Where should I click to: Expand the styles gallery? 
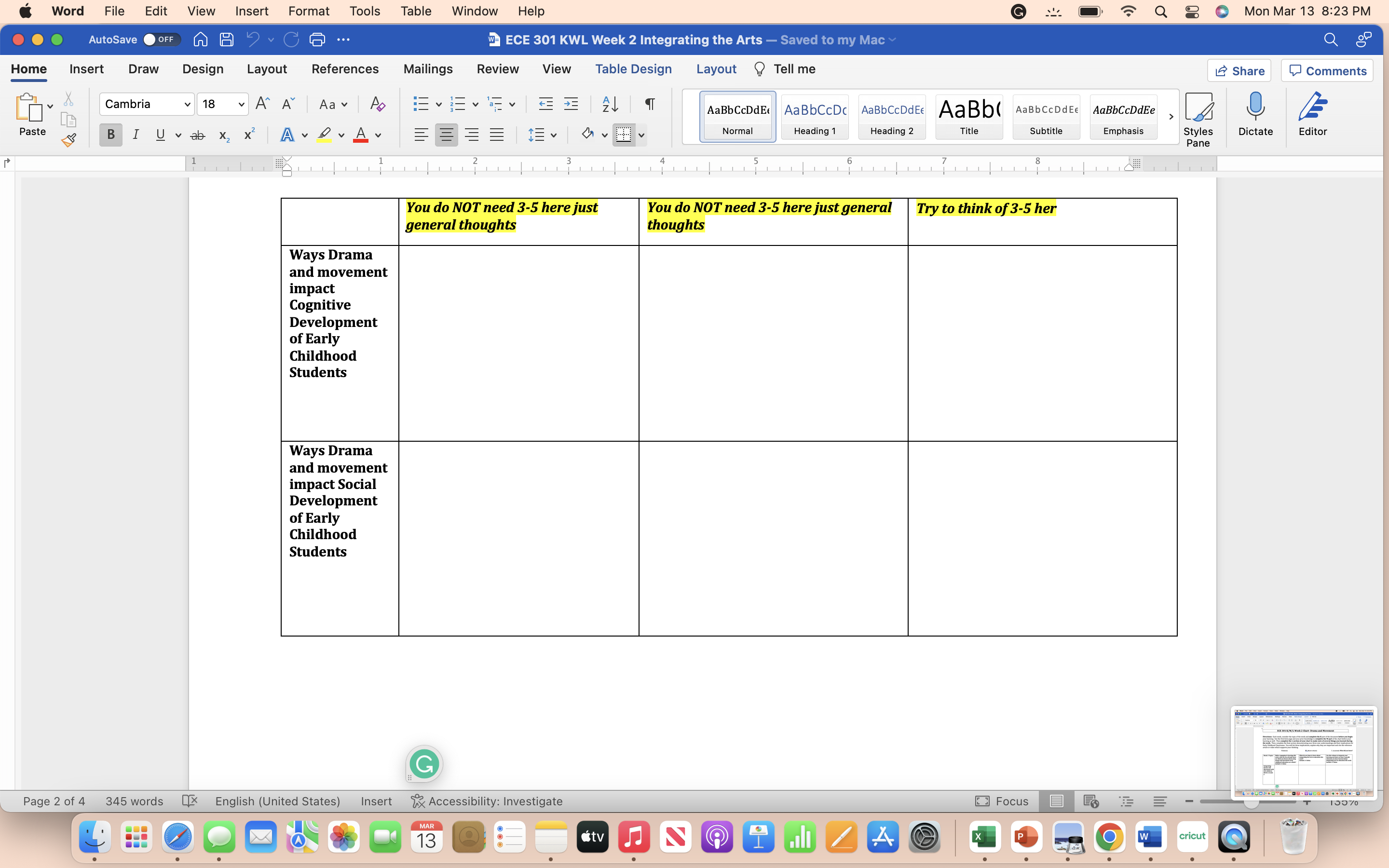1171,116
